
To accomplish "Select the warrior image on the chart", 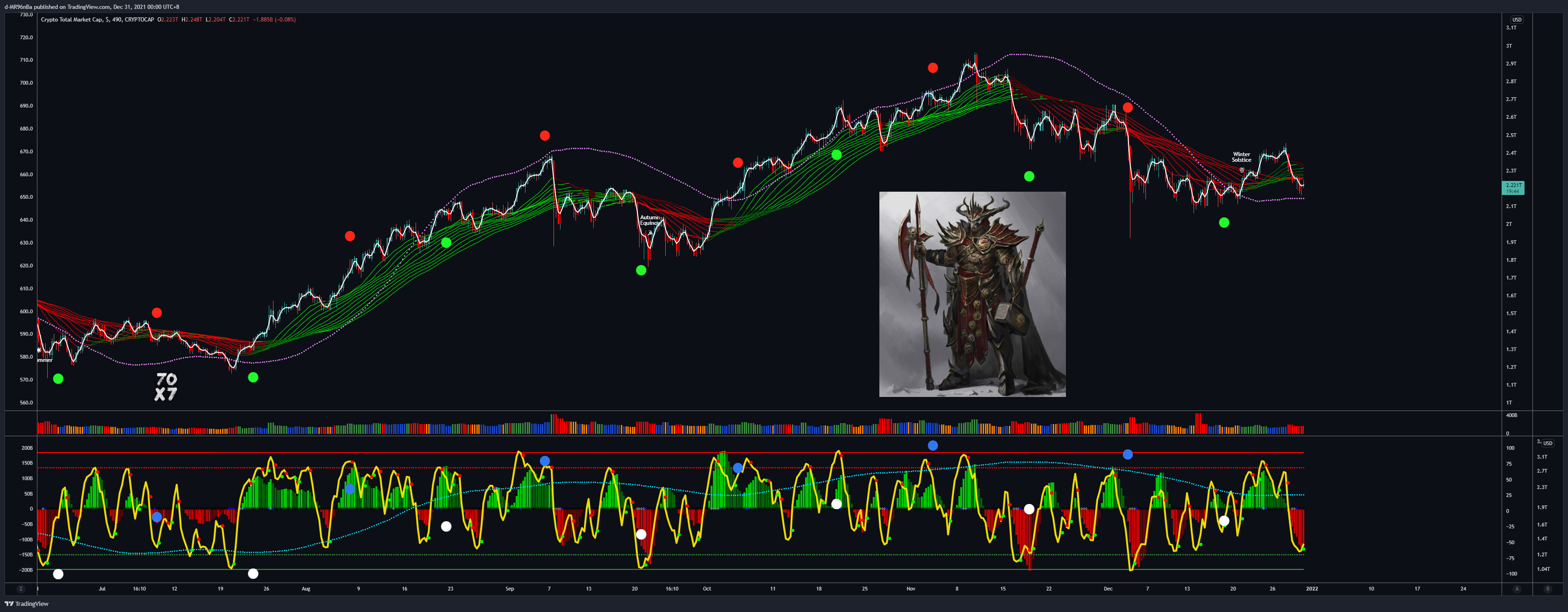I will tap(972, 294).
